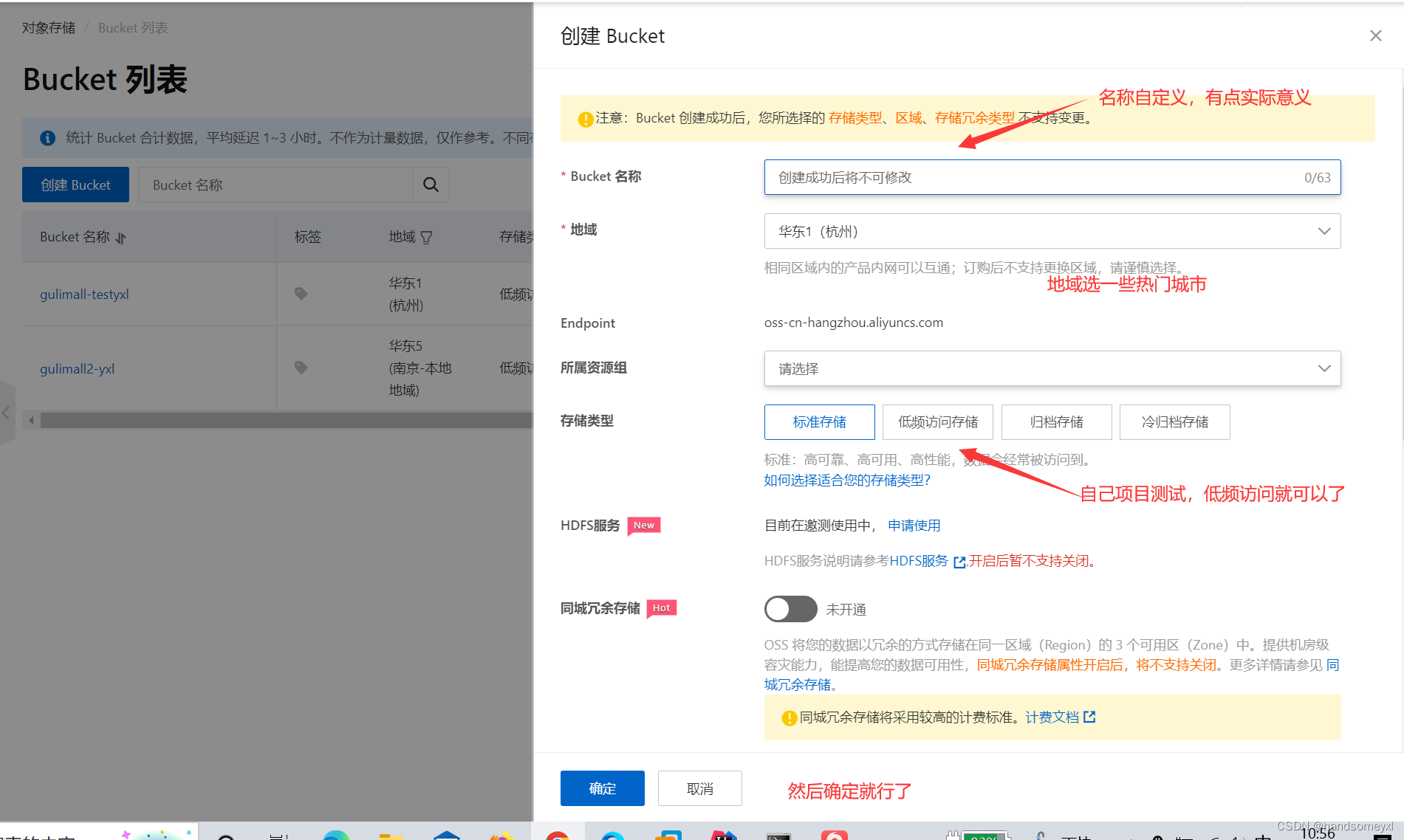Click the oss-cn-hangzhou.aliyuncs.com Endpoint text
The width and height of the screenshot is (1404, 840).
pyautogui.click(x=853, y=323)
